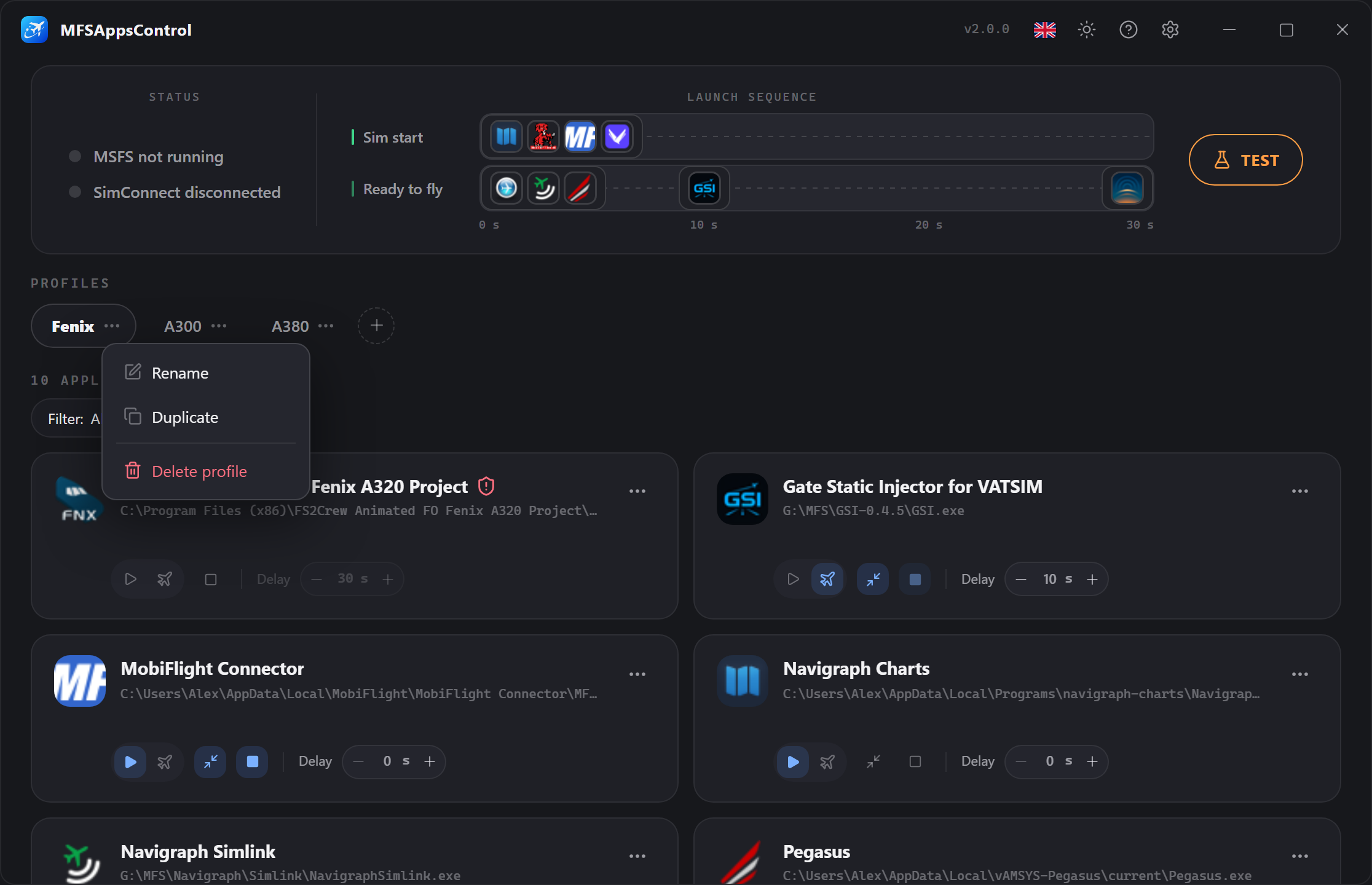The width and height of the screenshot is (1372, 885).
Task: Open the Navigraph Charts card options menu
Action: coord(1300,674)
